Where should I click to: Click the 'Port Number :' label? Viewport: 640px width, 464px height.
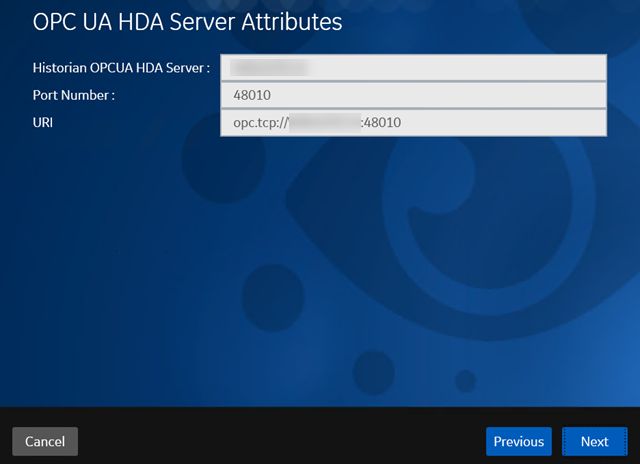click(x=73, y=95)
